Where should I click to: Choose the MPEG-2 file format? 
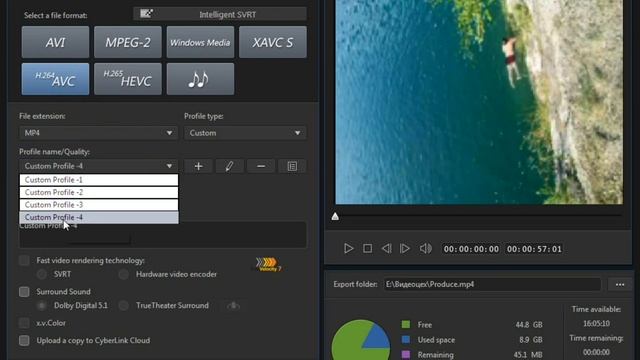click(x=128, y=42)
